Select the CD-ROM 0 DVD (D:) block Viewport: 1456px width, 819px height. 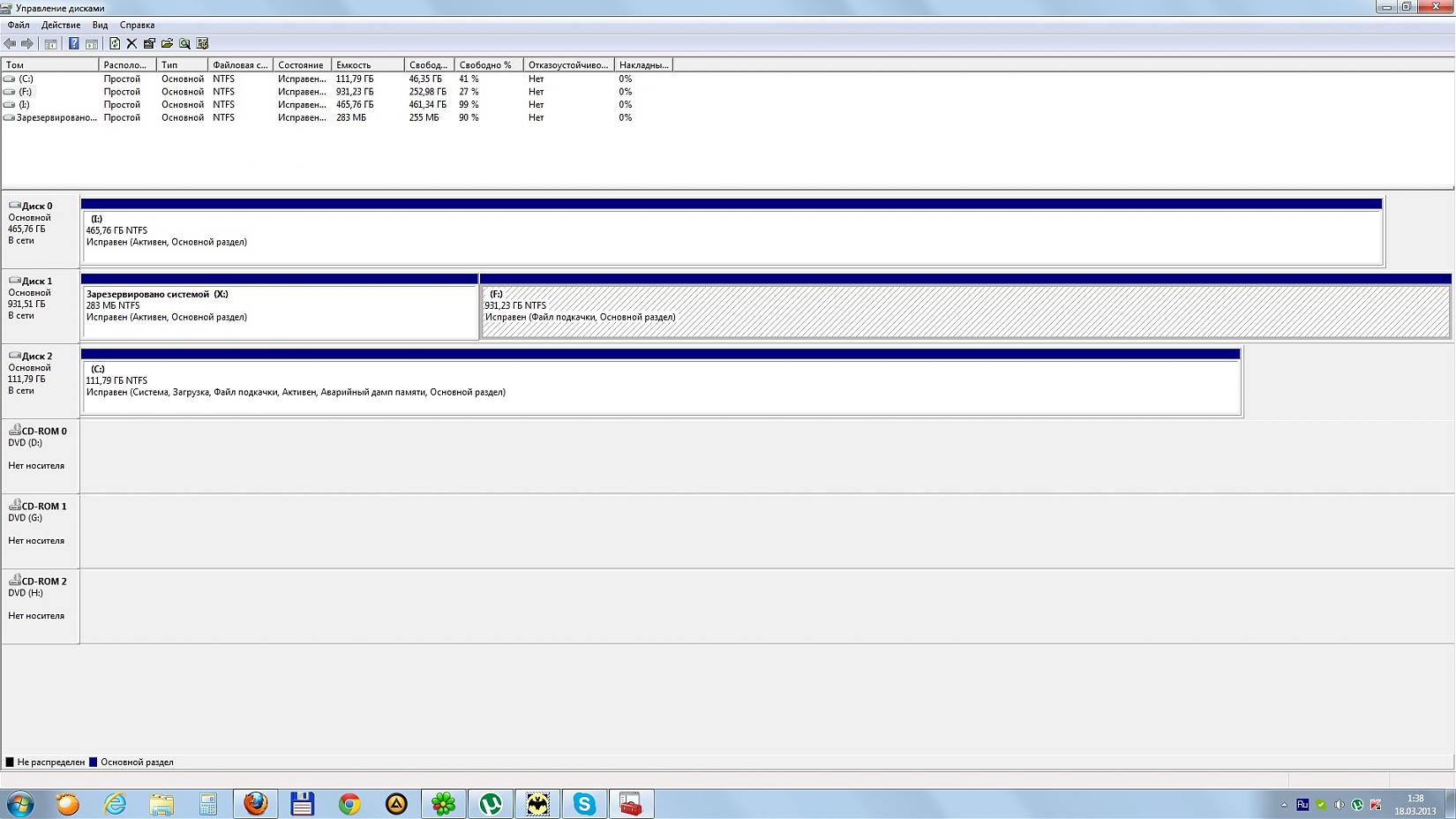41,456
